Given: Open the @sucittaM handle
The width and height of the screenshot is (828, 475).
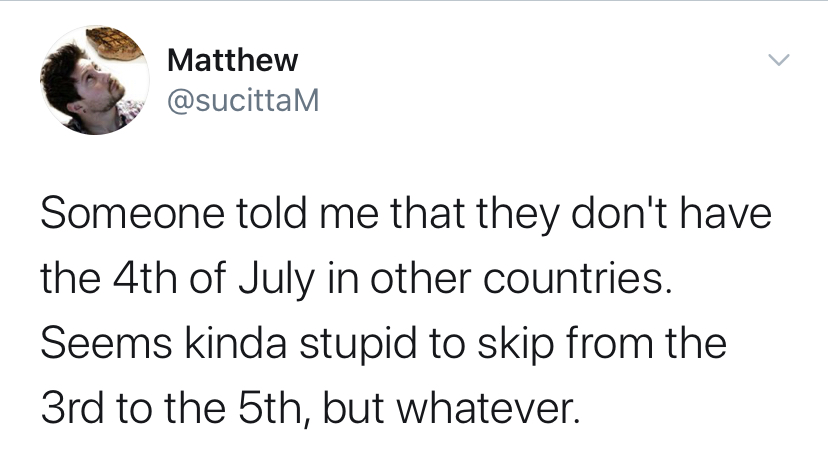Looking at the screenshot, I should point(243,100).
